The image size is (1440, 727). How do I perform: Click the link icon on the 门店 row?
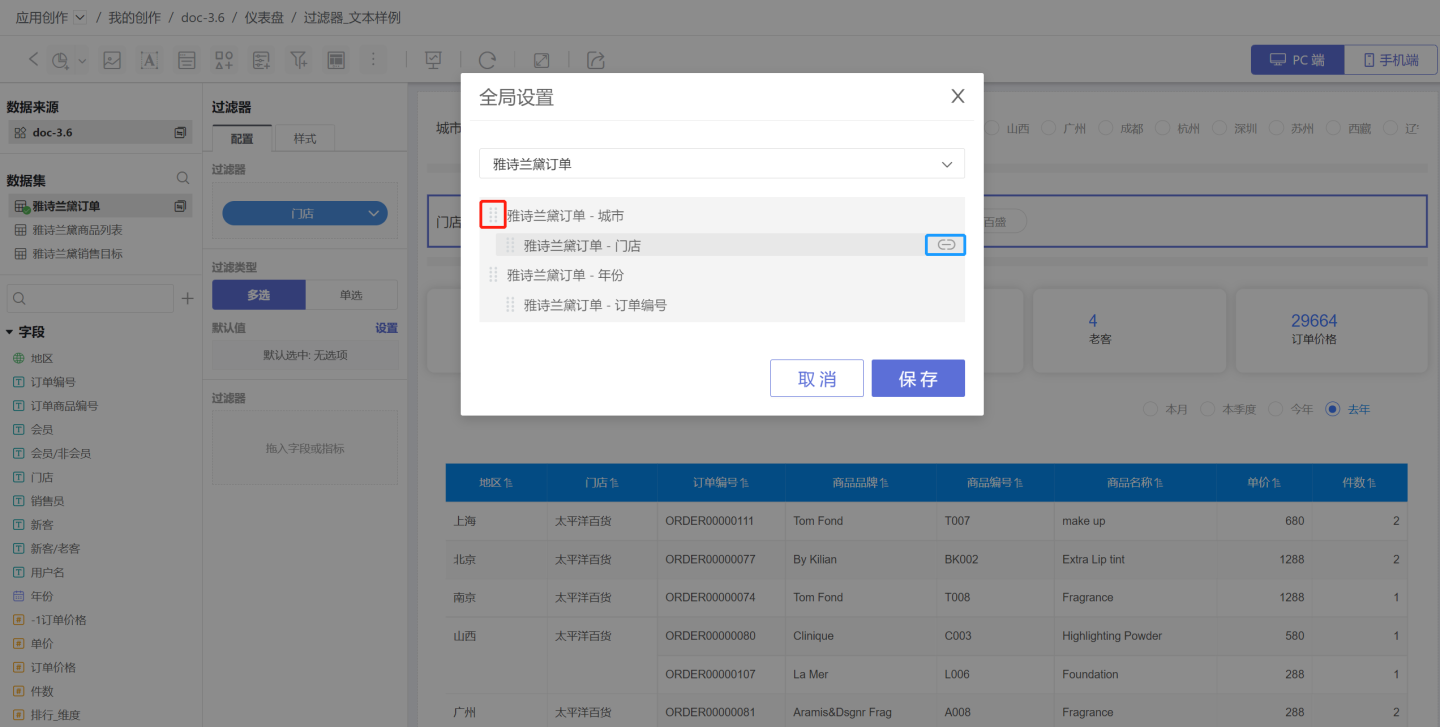point(946,245)
